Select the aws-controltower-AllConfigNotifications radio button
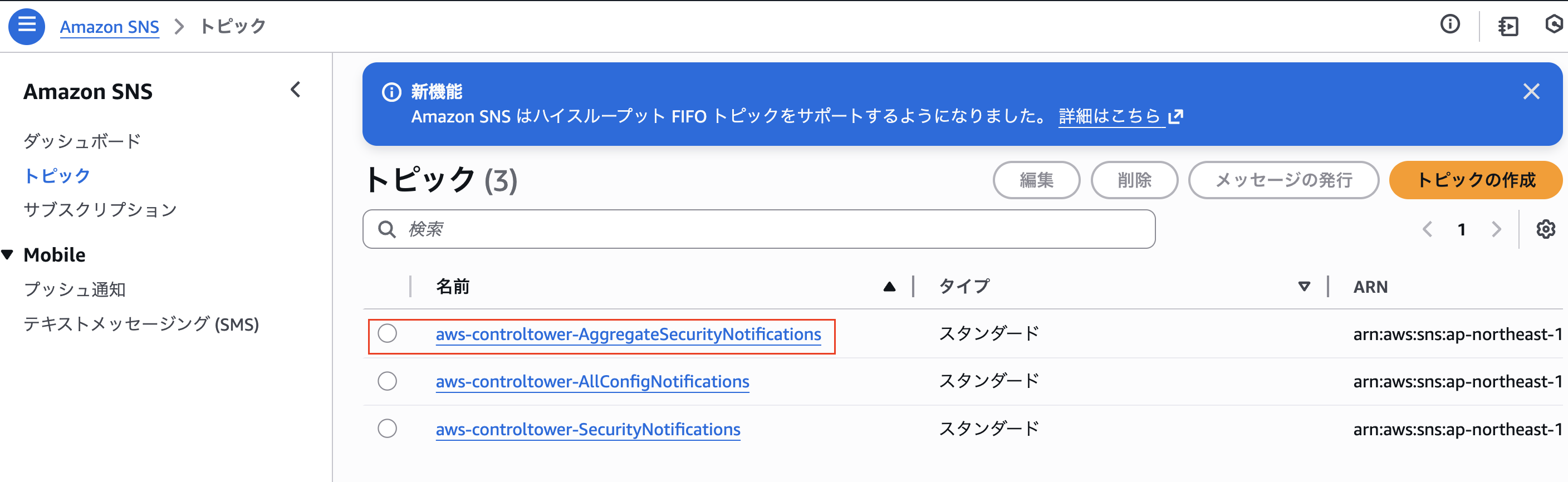 click(387, 381)
